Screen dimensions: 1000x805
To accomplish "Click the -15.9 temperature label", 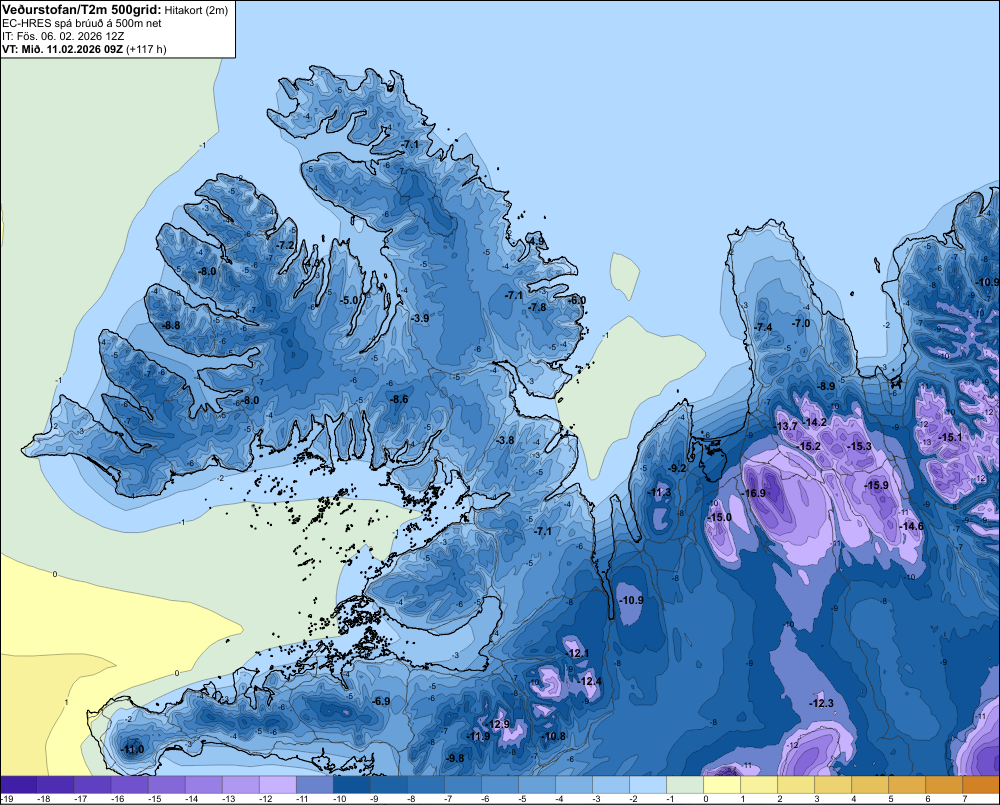I will 877,485.
